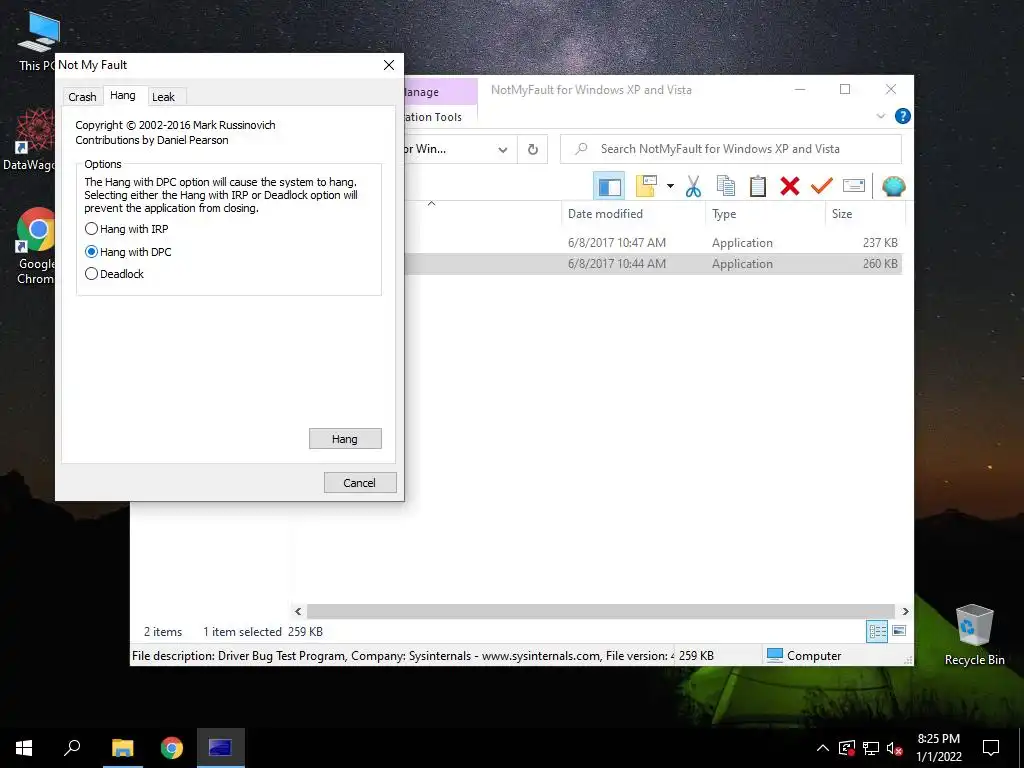
Task: Click the Explorer horizontal scrollbar track
Action: pyautogui.click(x=600, y=611)
